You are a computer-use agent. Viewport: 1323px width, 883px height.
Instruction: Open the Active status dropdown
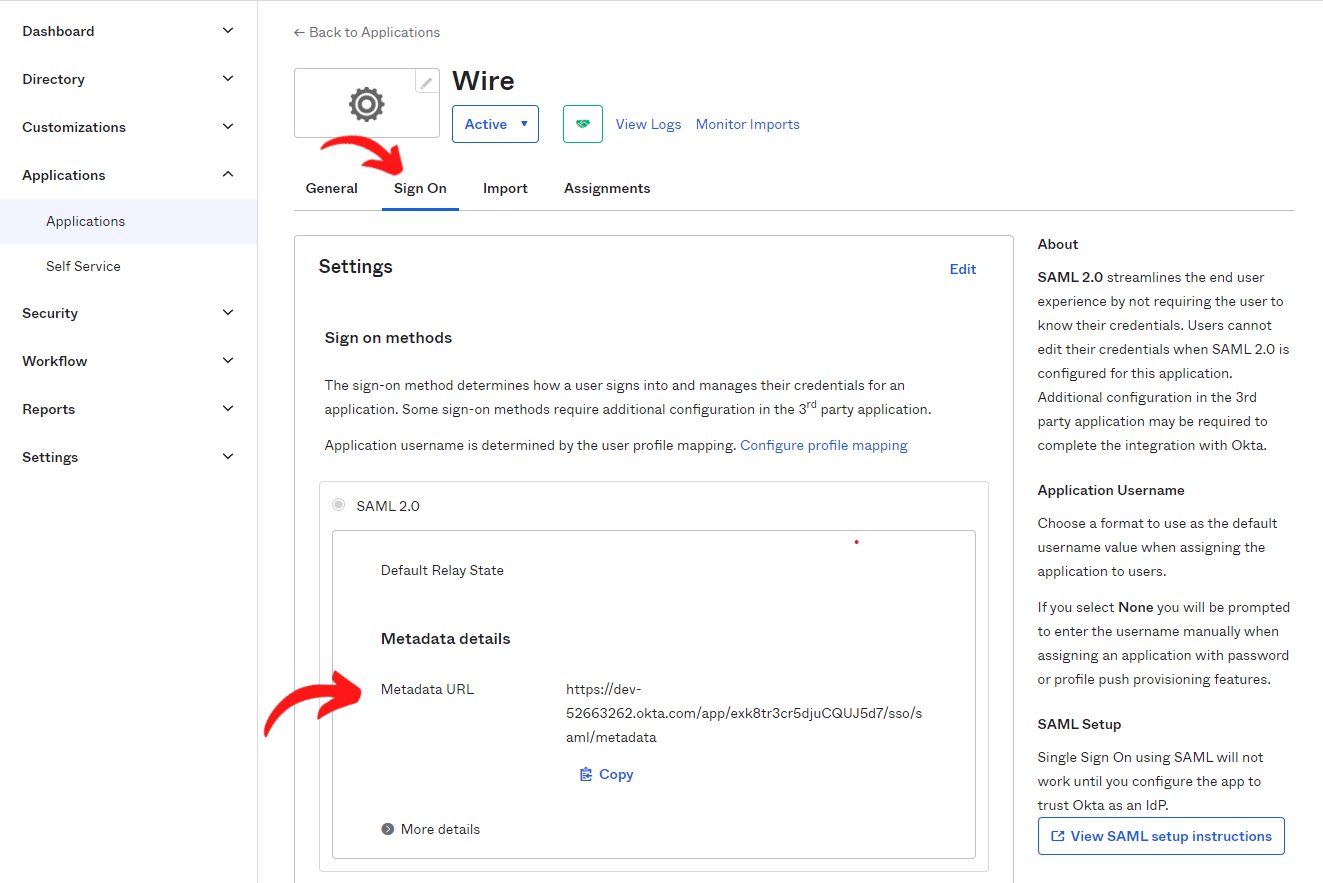click(x=495, y=124)
